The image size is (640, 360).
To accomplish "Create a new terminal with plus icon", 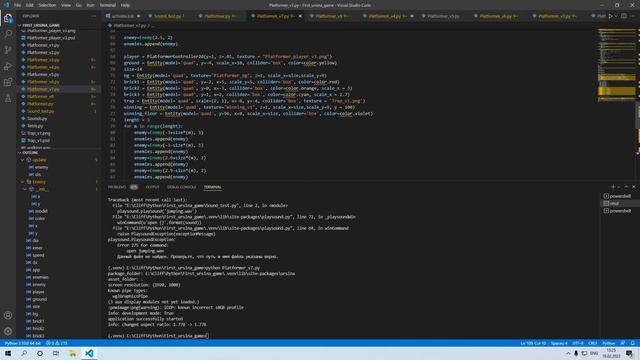I will click(613, 187).
